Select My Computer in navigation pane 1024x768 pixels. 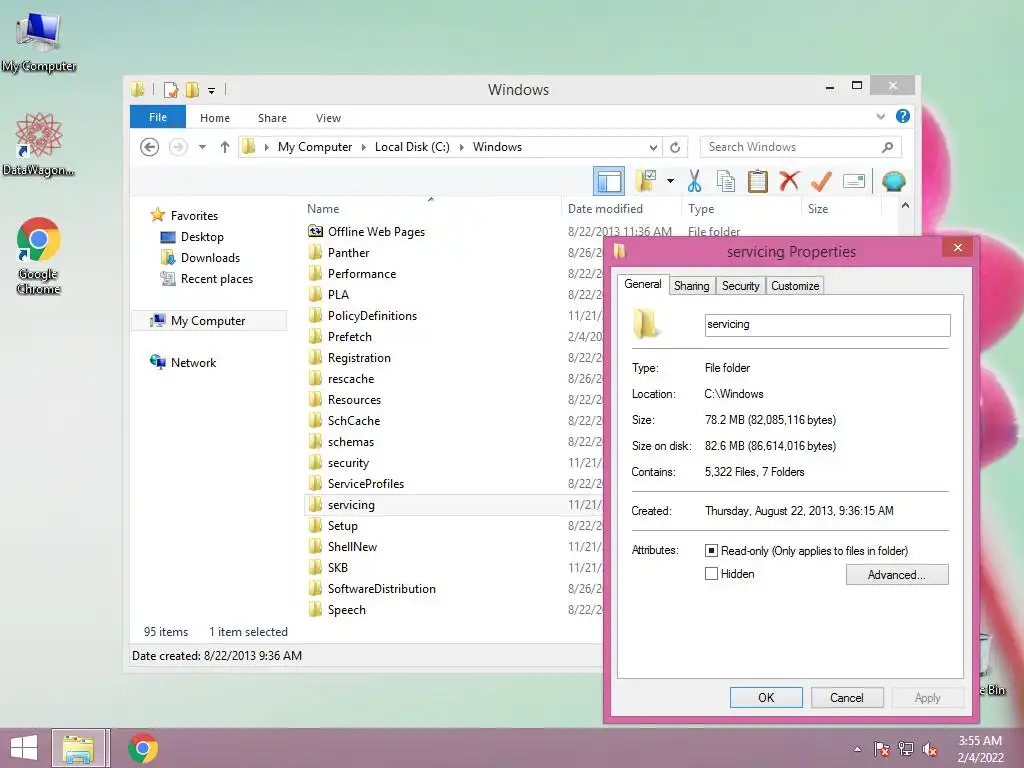point(208,321)
